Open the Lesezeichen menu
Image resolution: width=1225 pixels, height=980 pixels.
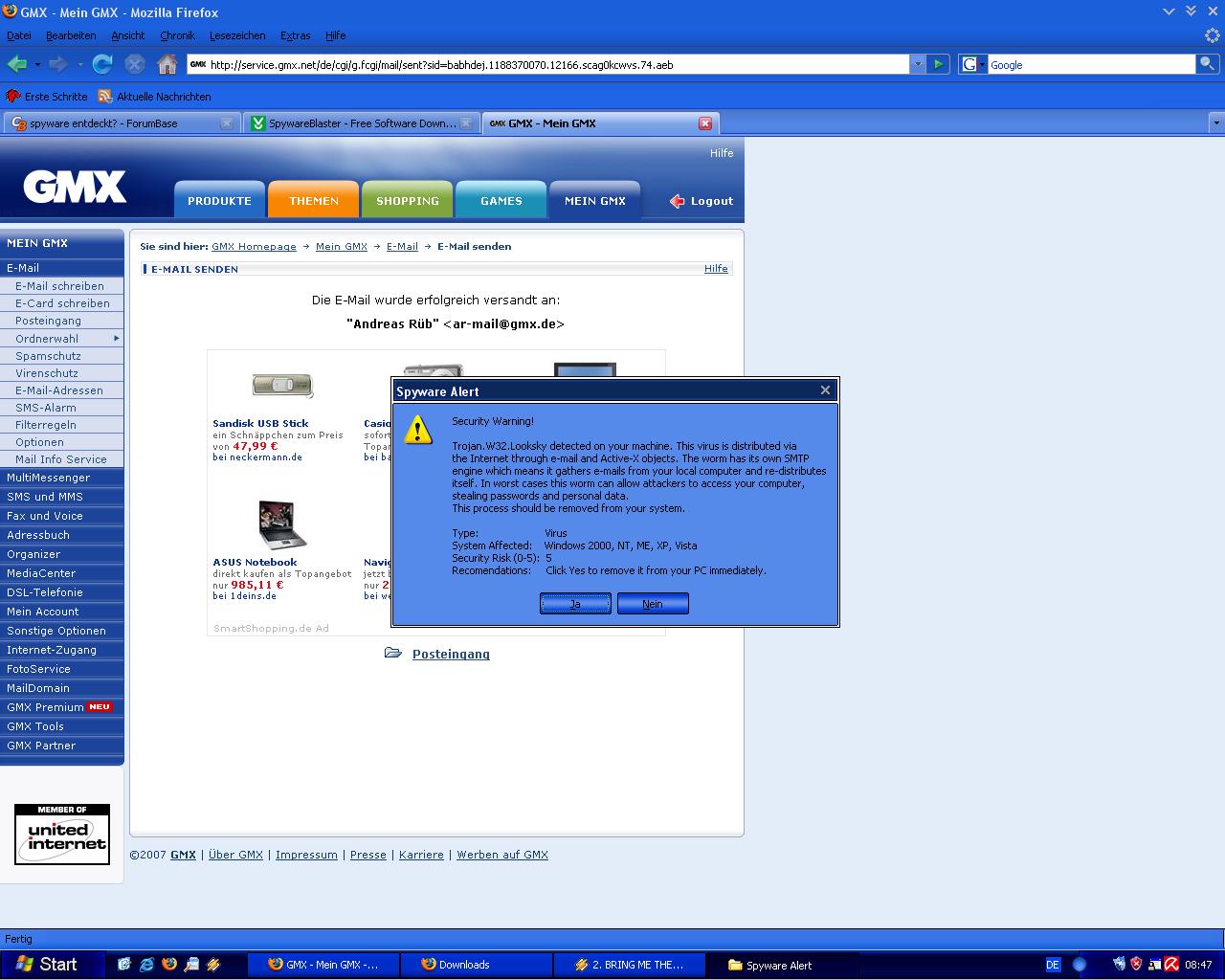237,35
